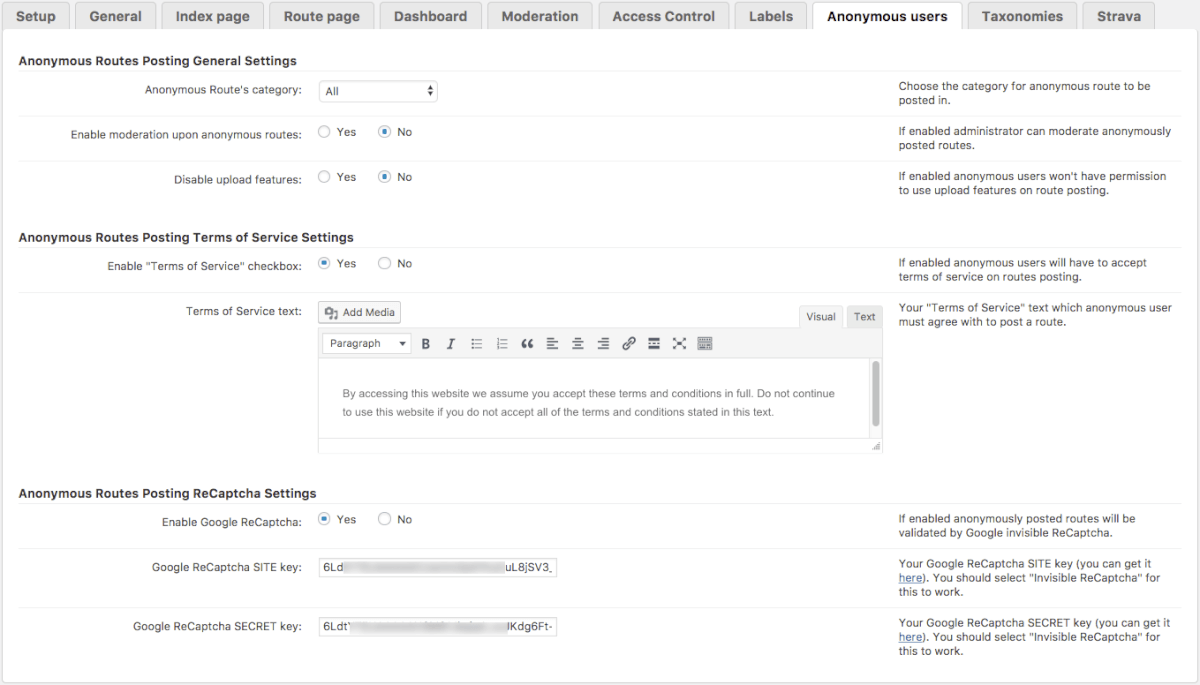The image size is (1200, 685).
Task: Toggle bold formatting in the editor
Action: click(x=426, y=344)
